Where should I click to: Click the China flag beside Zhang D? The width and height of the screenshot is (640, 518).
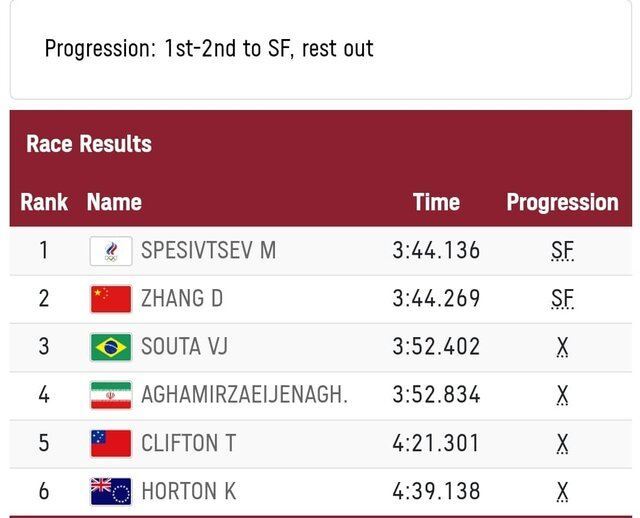pyautogui.click(x=111, y=299)
